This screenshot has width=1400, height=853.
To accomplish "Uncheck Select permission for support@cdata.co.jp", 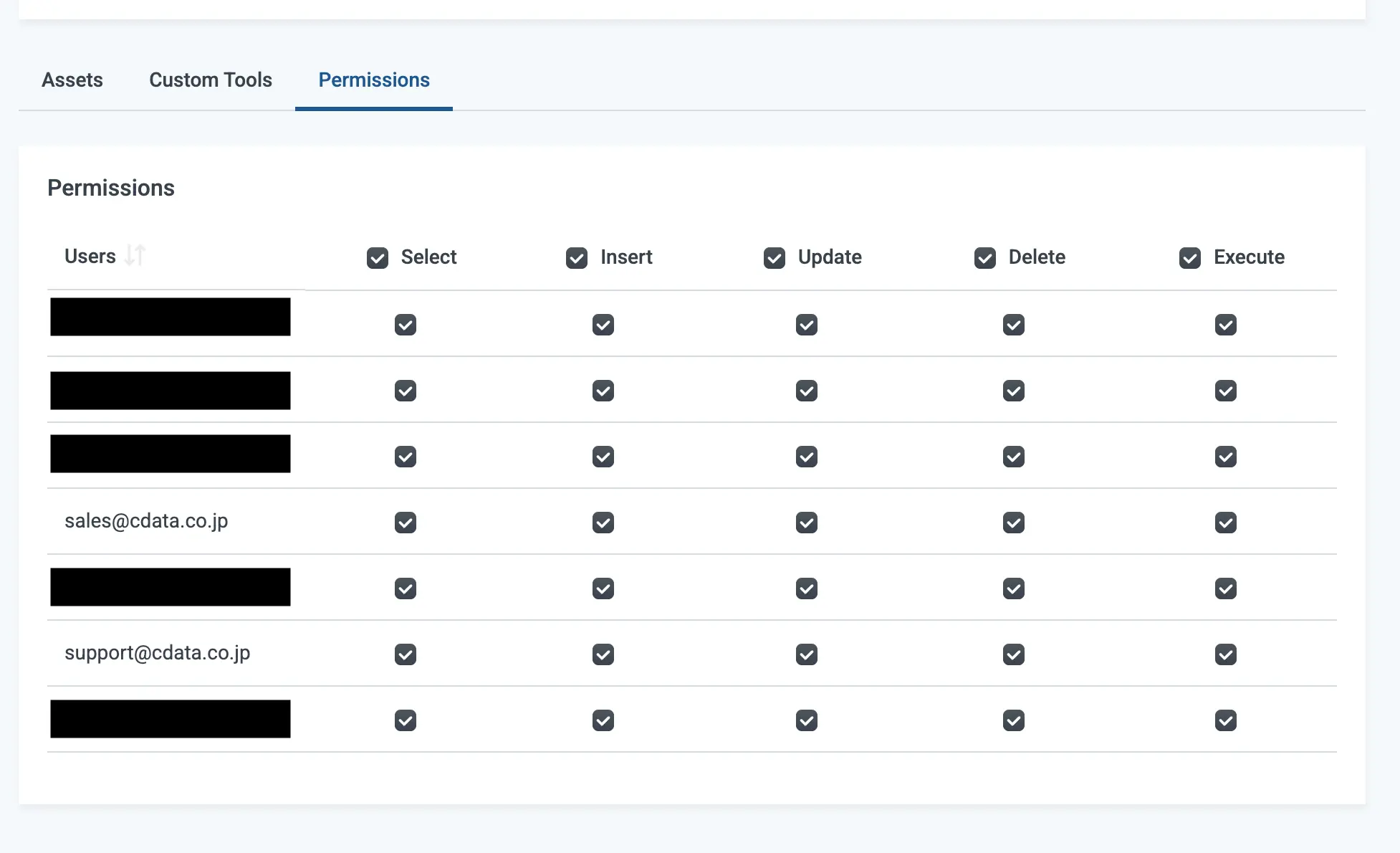I will pyautogui.click(x=406, y=654).
